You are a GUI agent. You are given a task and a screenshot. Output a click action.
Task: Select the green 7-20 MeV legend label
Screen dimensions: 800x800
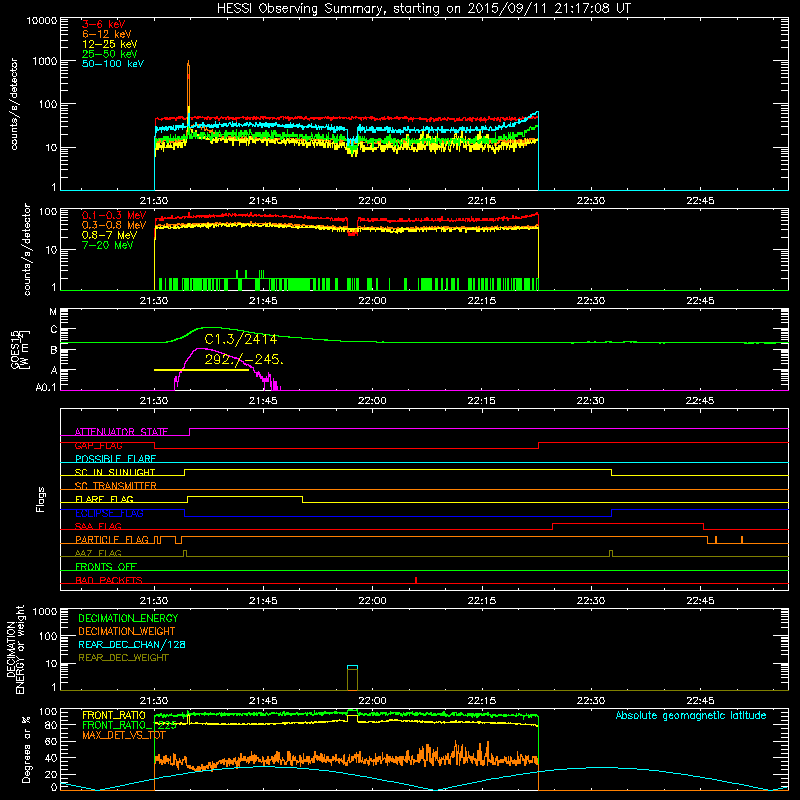click(x=108, y=245)
